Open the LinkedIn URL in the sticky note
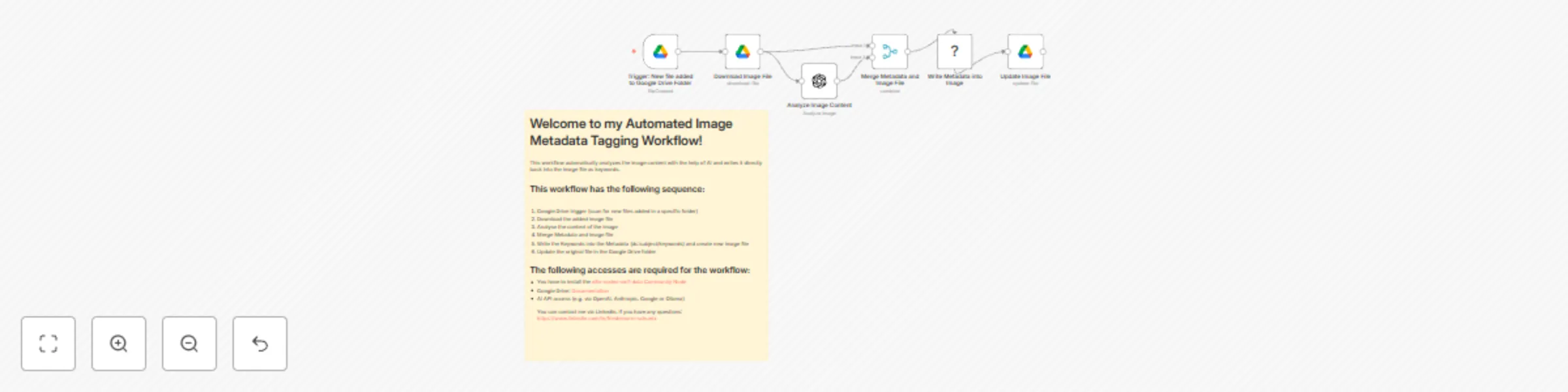Screen dimensions: 1568x392 pyautogui.click(x=596, y=319)
